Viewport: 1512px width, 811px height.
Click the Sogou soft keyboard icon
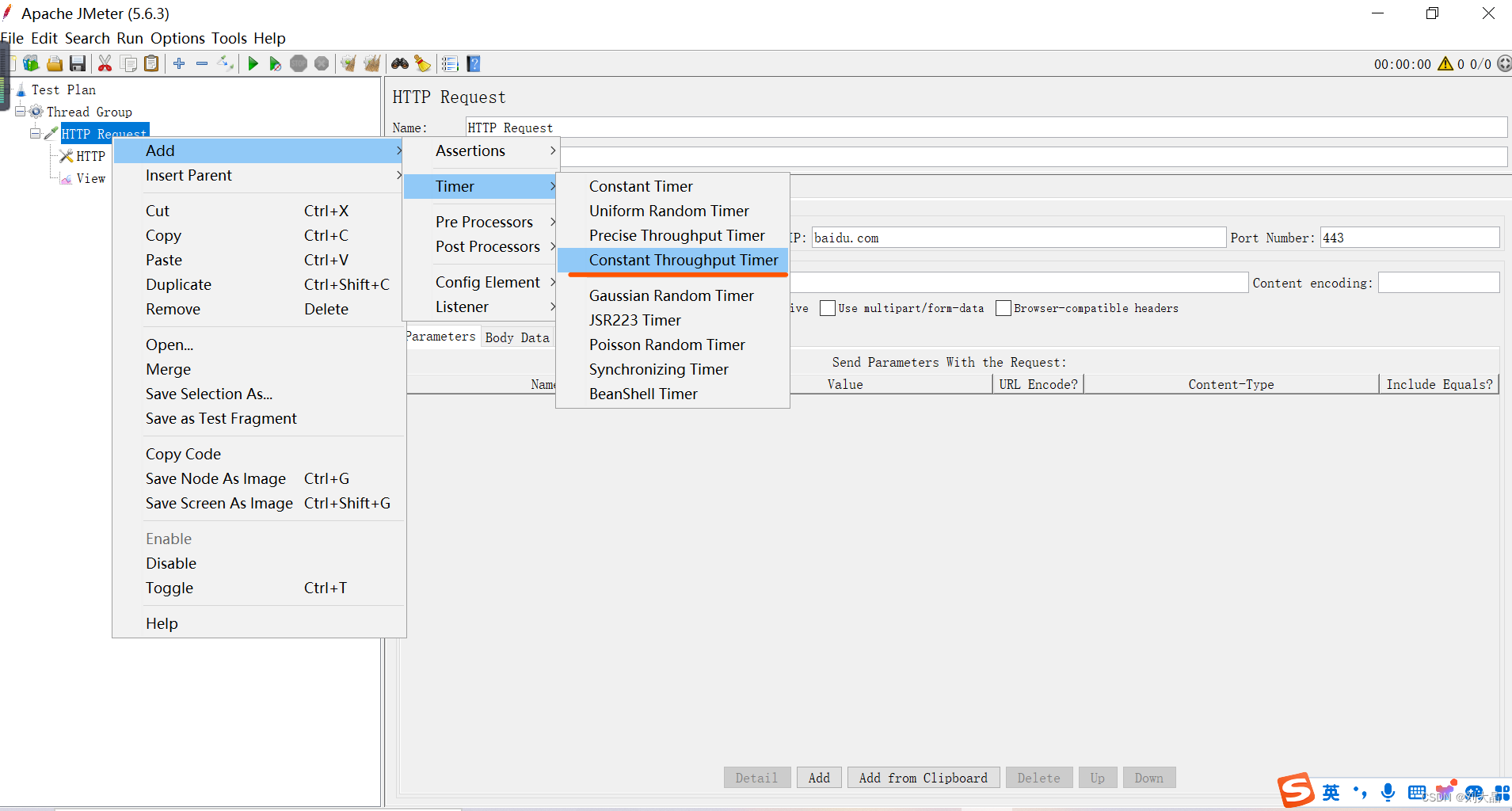click(1417, 792)
